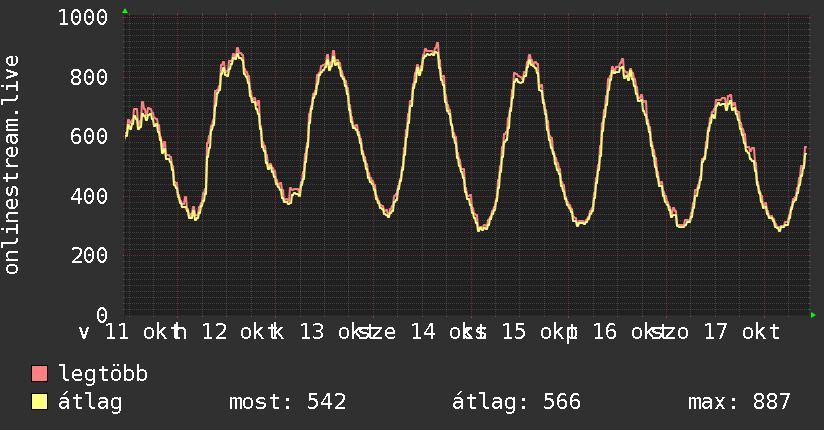Click the 'átlag: 566' statistic
This screenshot has width=824, height=430.
(516, 402)
